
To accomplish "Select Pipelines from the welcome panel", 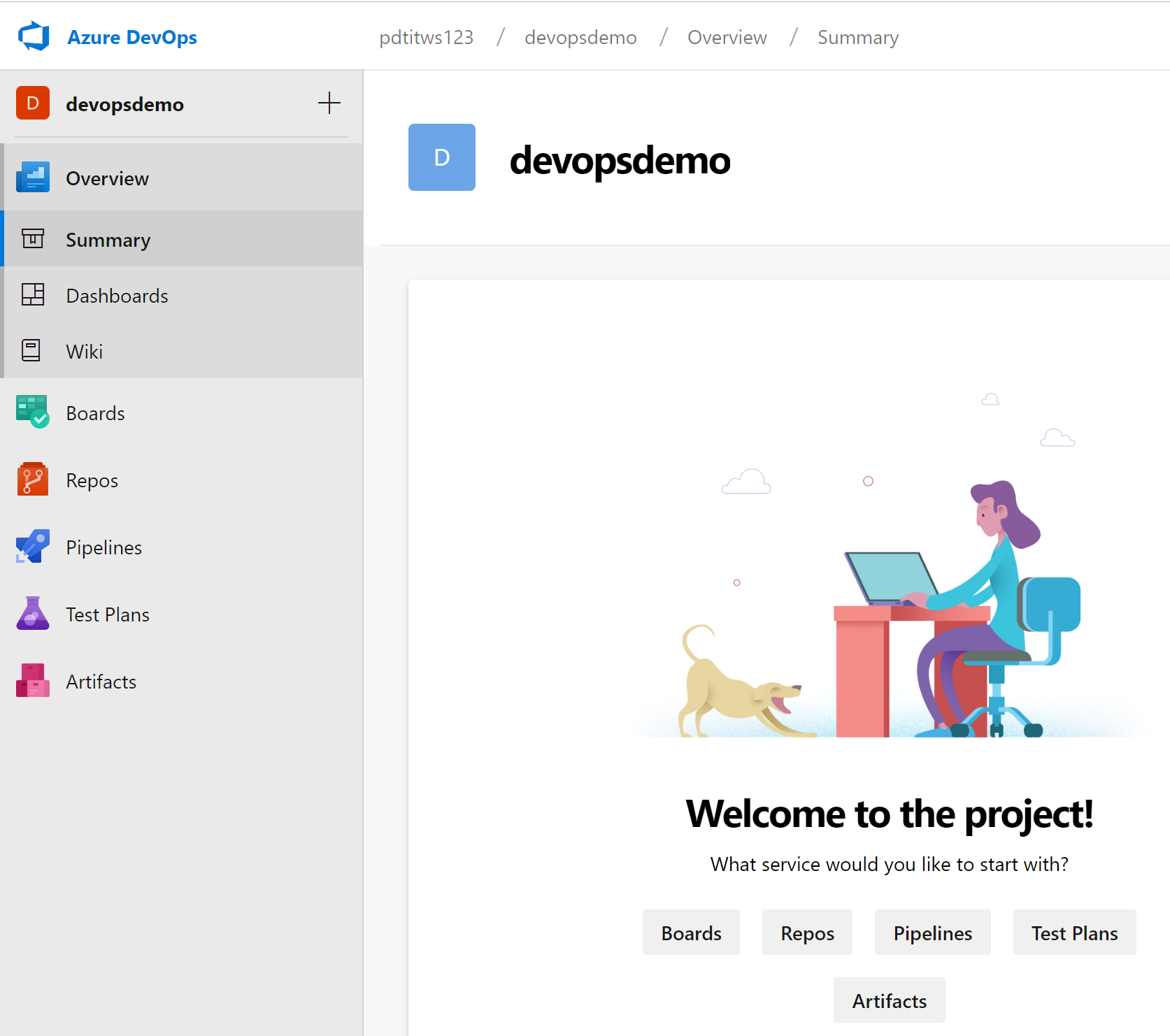I will point(932,933).
